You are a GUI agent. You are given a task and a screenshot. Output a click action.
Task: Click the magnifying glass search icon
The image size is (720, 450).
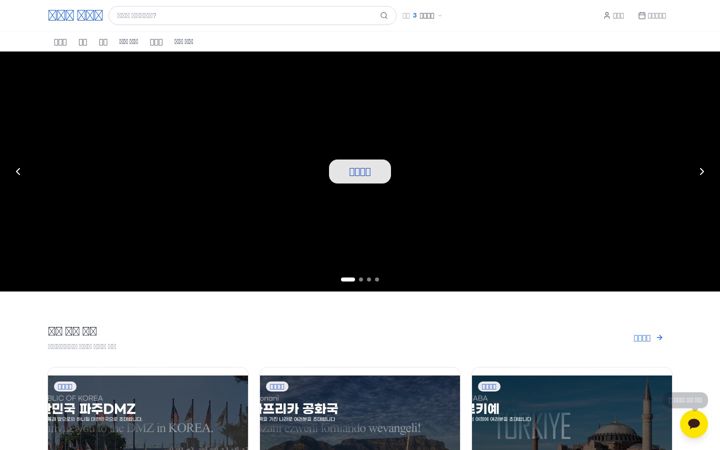[x=384, y=16]
